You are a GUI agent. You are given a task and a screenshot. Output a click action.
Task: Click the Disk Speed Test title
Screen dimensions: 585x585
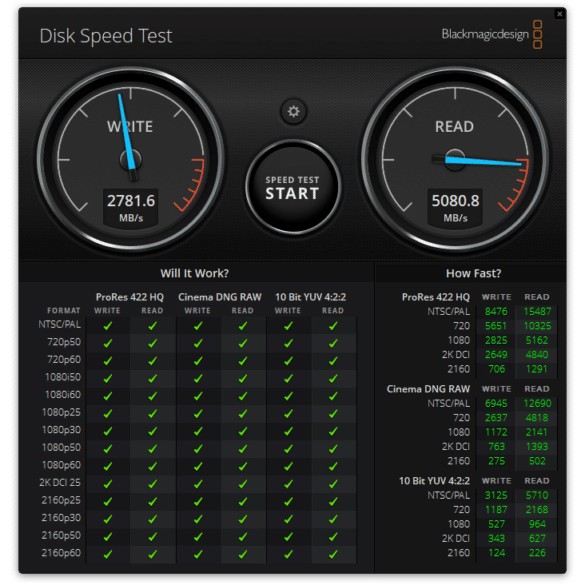[106, 36]
